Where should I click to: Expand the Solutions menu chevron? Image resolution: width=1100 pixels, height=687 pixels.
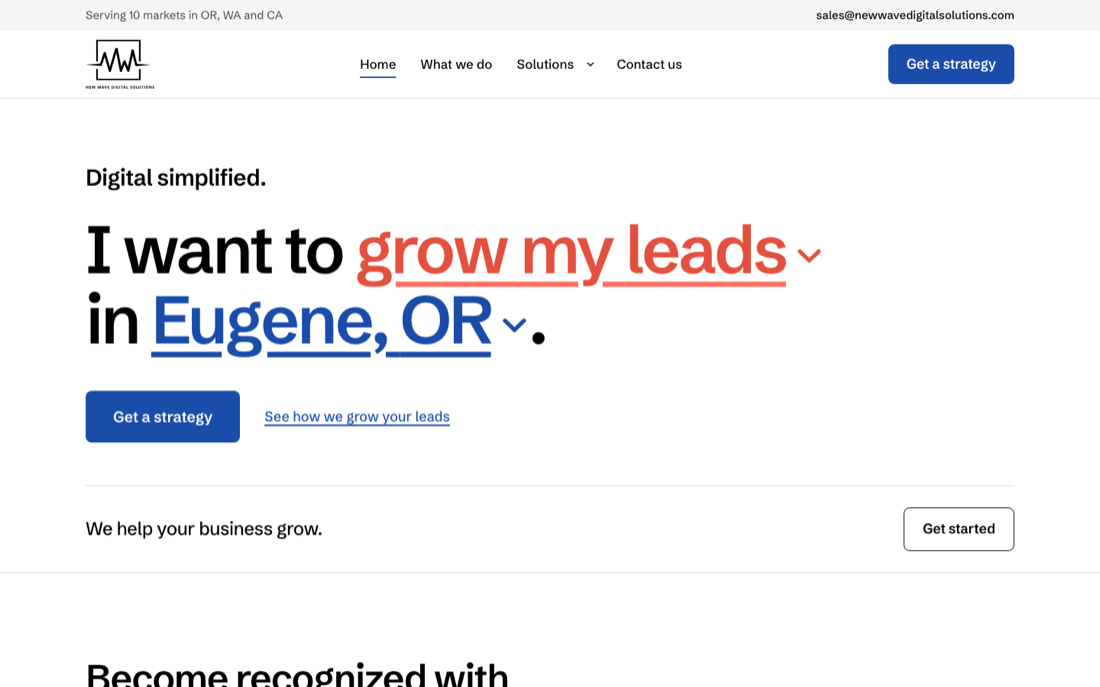(x=590, y=65)
